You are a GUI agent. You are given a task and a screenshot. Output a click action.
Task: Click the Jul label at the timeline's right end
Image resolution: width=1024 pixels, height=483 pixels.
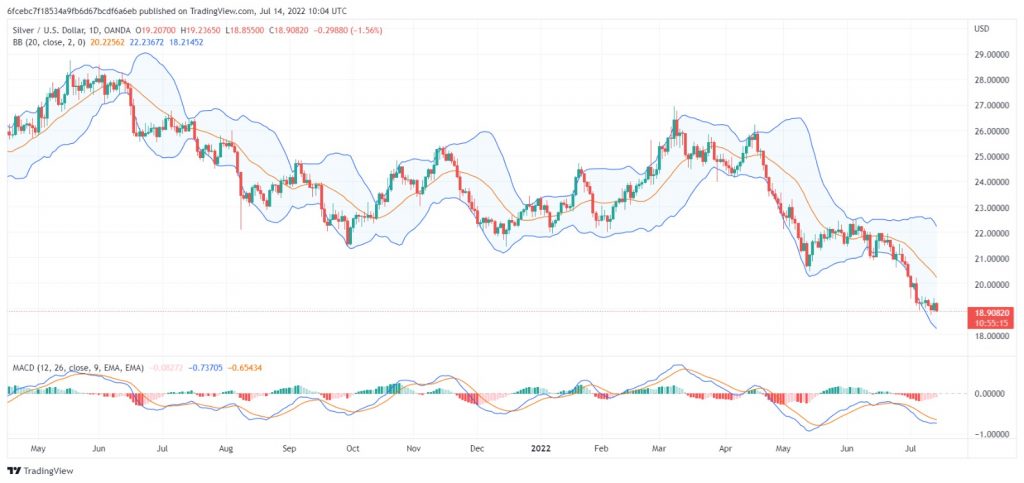pos(912,451)
